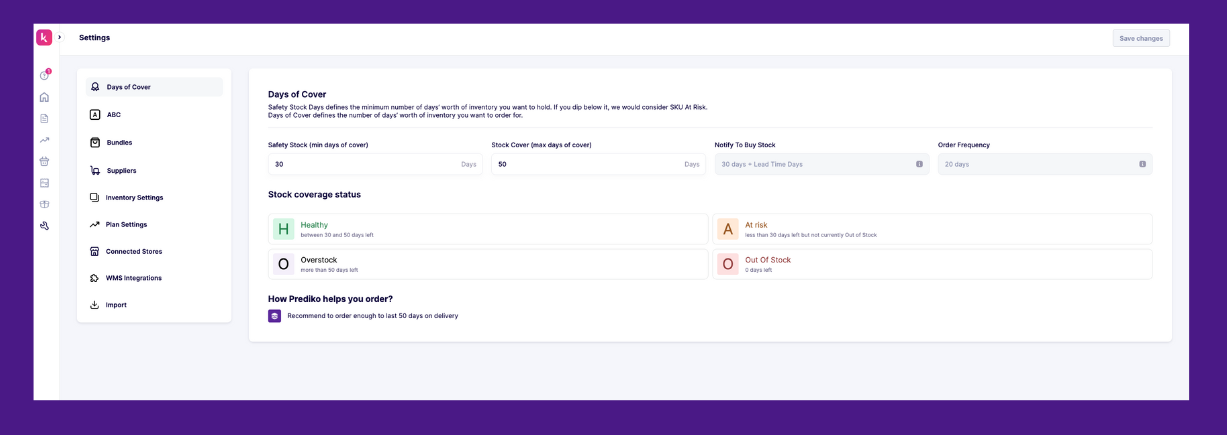Click the orange A At risk badge
The width and height of the screenshot is (1227, 435).
(728, 229)
